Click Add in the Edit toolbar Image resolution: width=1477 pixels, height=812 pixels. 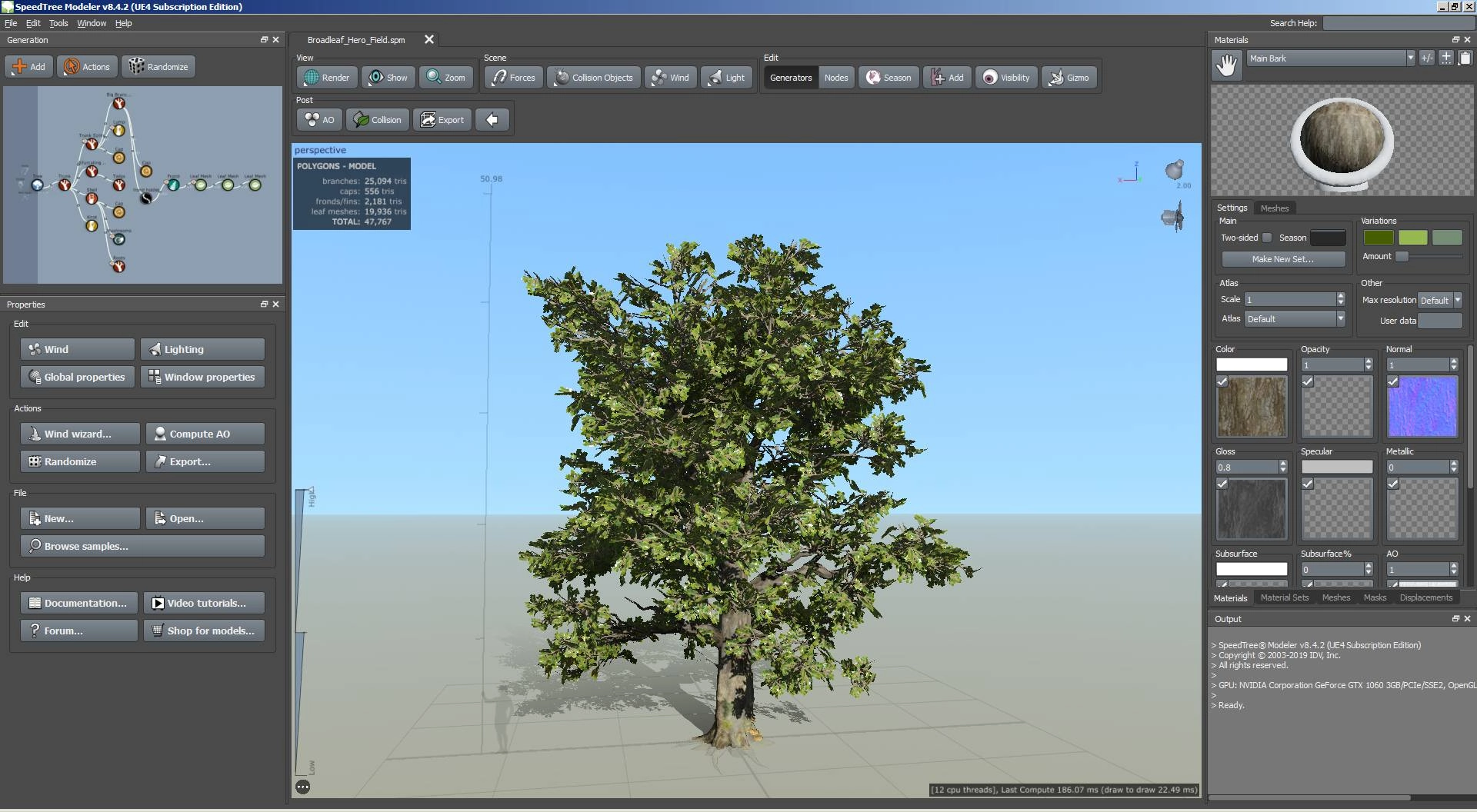[x=947, y=78]
